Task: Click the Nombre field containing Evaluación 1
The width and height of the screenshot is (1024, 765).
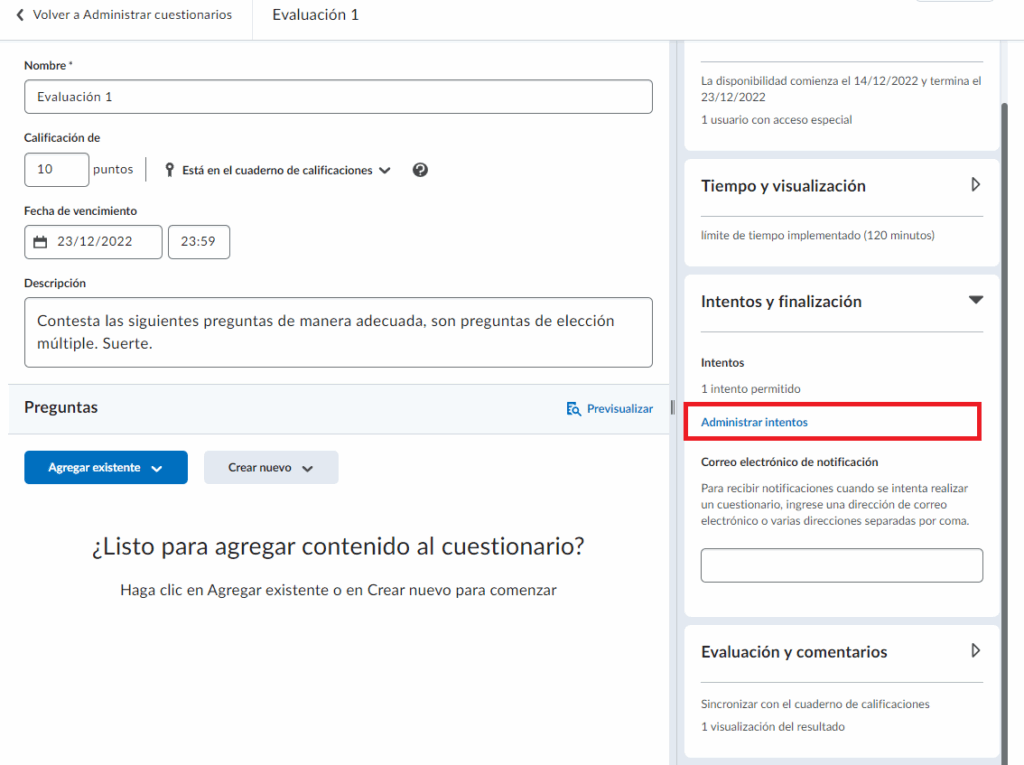Action: coord(338,97)
